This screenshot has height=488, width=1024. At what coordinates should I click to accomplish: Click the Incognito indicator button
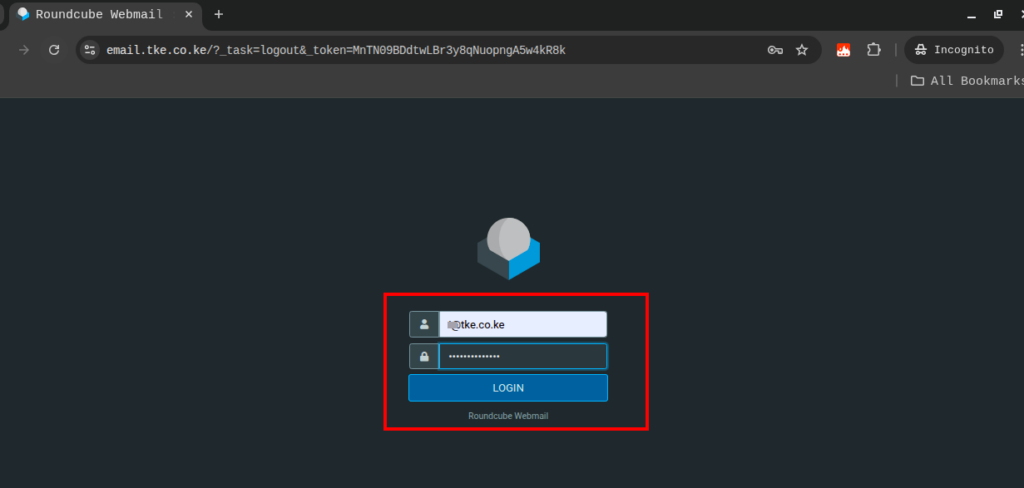point(953,50)
